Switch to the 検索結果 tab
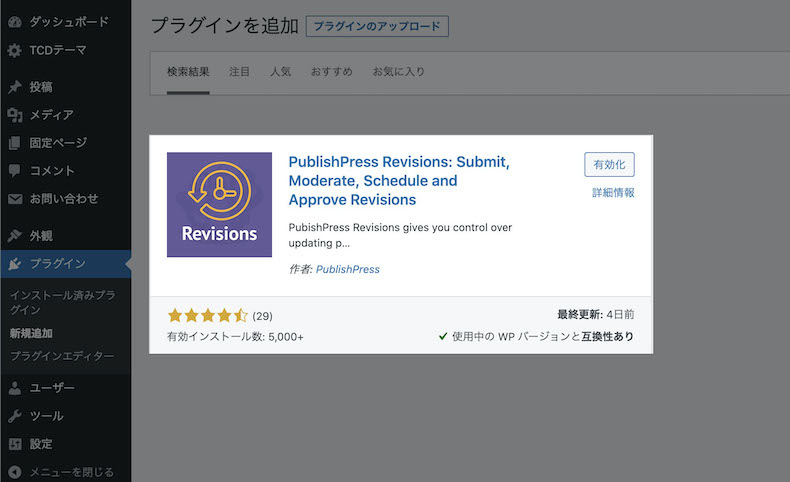The width and height of the screenshot is (790, 482). click(x=188, y=72)
